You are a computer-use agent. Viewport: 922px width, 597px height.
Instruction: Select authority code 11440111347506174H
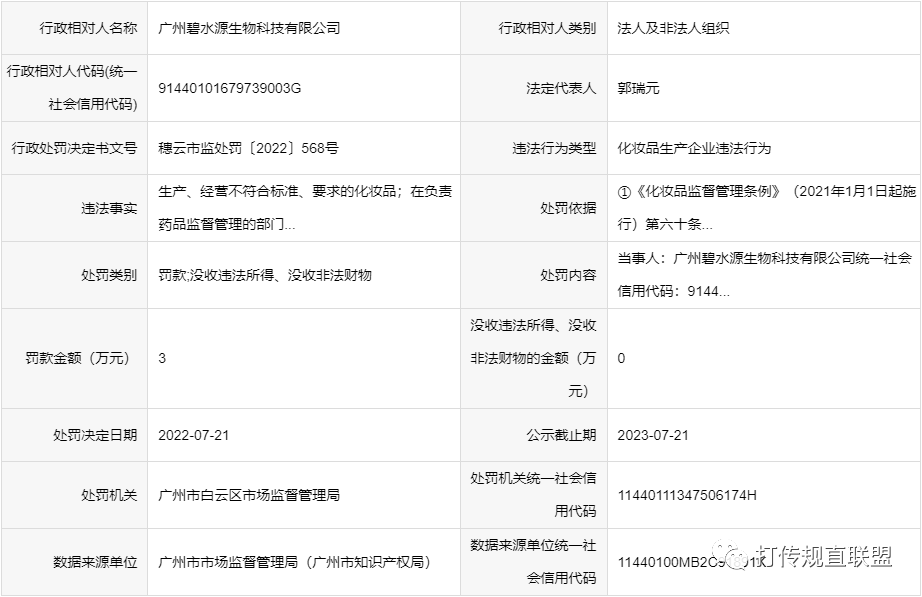(687, 495)
